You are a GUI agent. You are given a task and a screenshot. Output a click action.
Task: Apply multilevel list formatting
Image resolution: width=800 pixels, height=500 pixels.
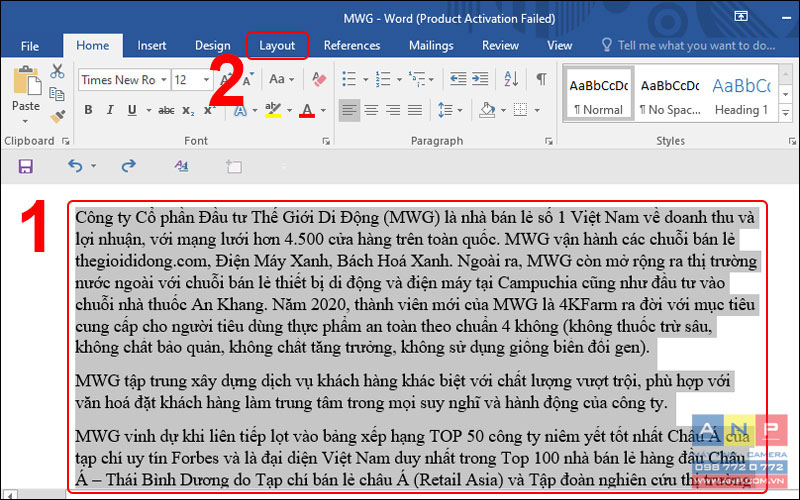(x=417, y=79)
